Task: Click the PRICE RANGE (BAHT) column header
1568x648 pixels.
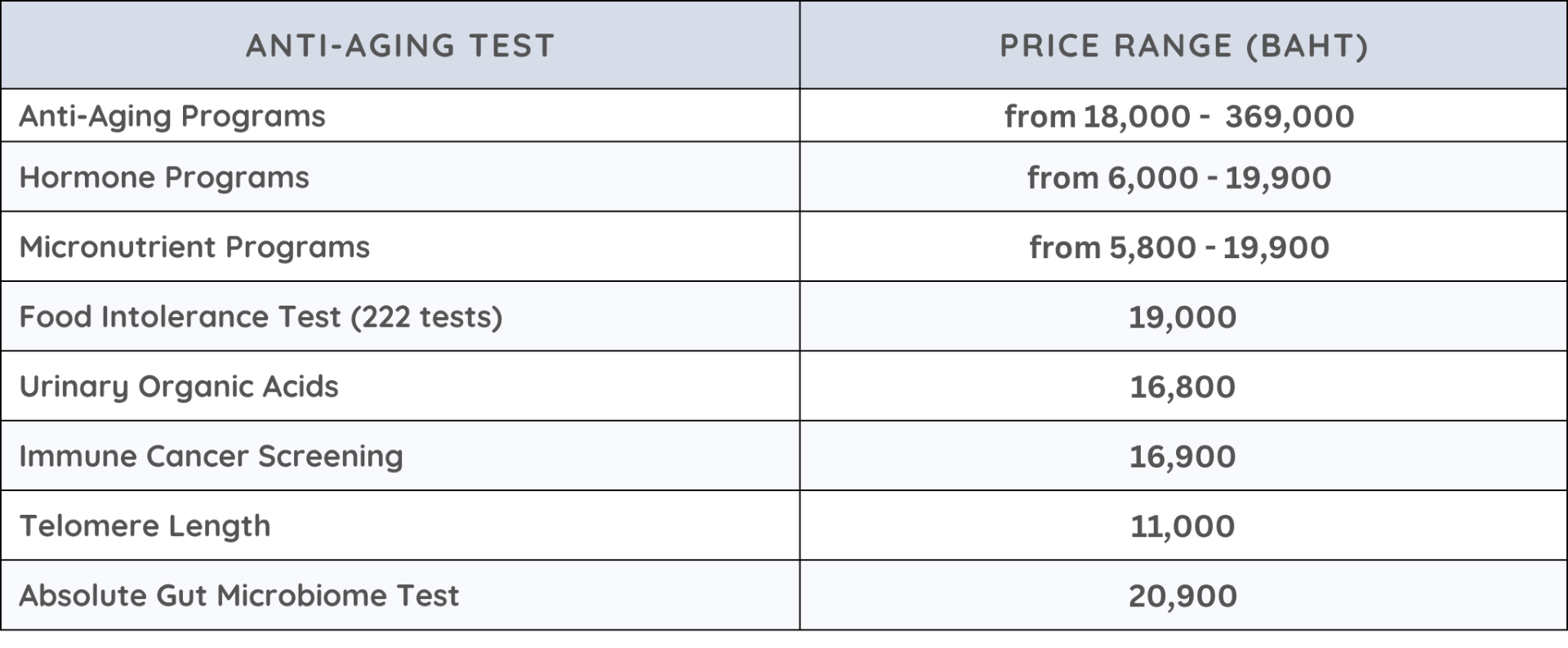Action: [x=1183, y=46]
